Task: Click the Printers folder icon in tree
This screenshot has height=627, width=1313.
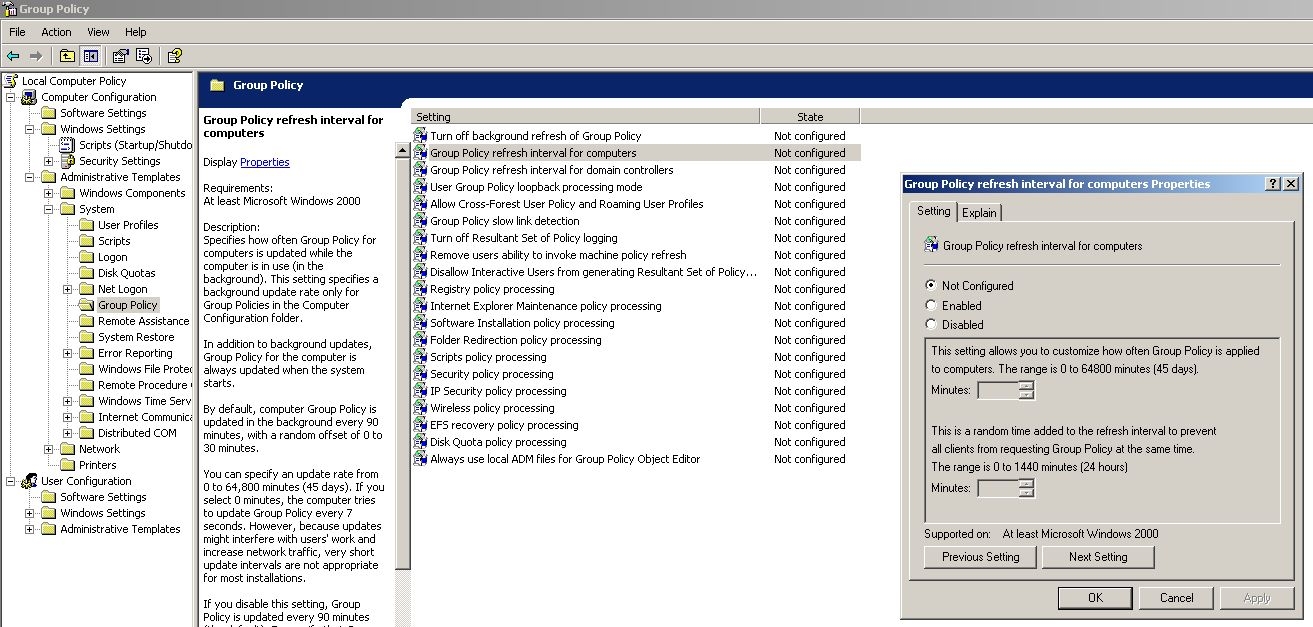Action: pos(68,465)
